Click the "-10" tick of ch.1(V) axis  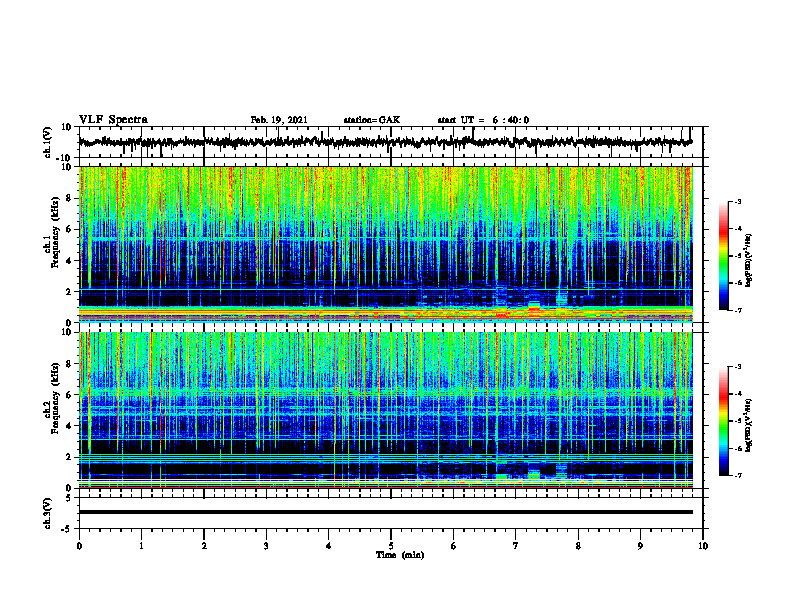point(65,159)
